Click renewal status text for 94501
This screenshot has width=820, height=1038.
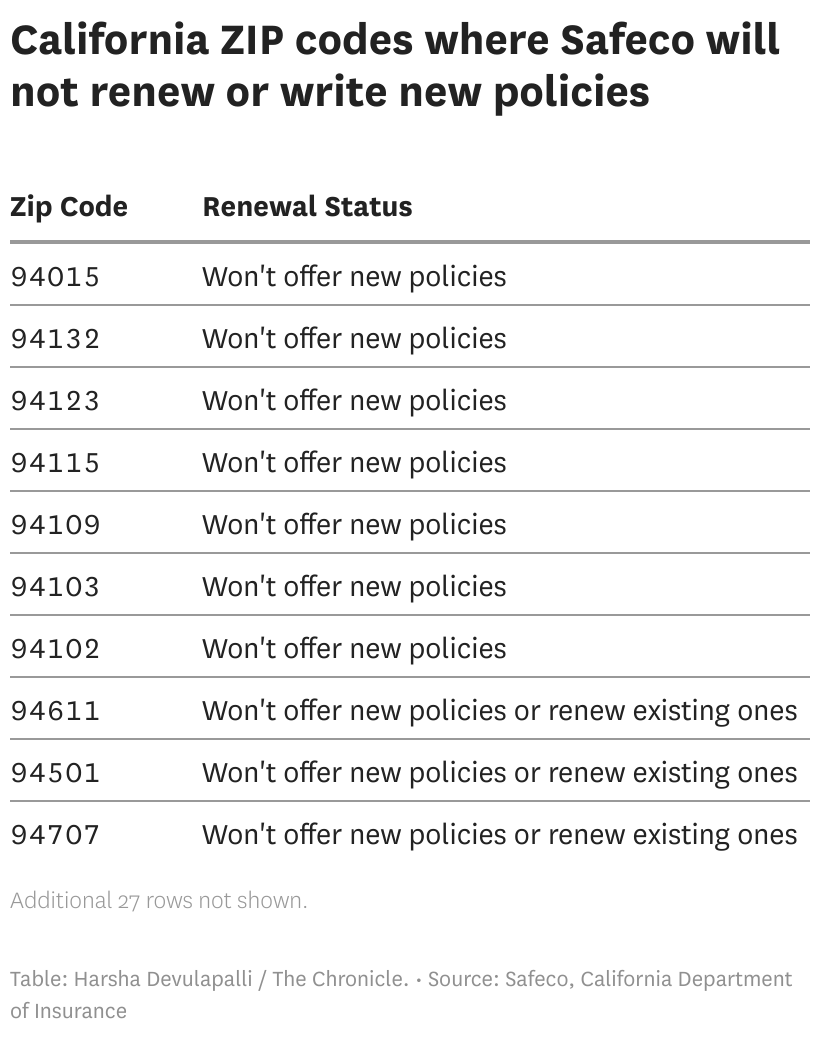(499, 772)
